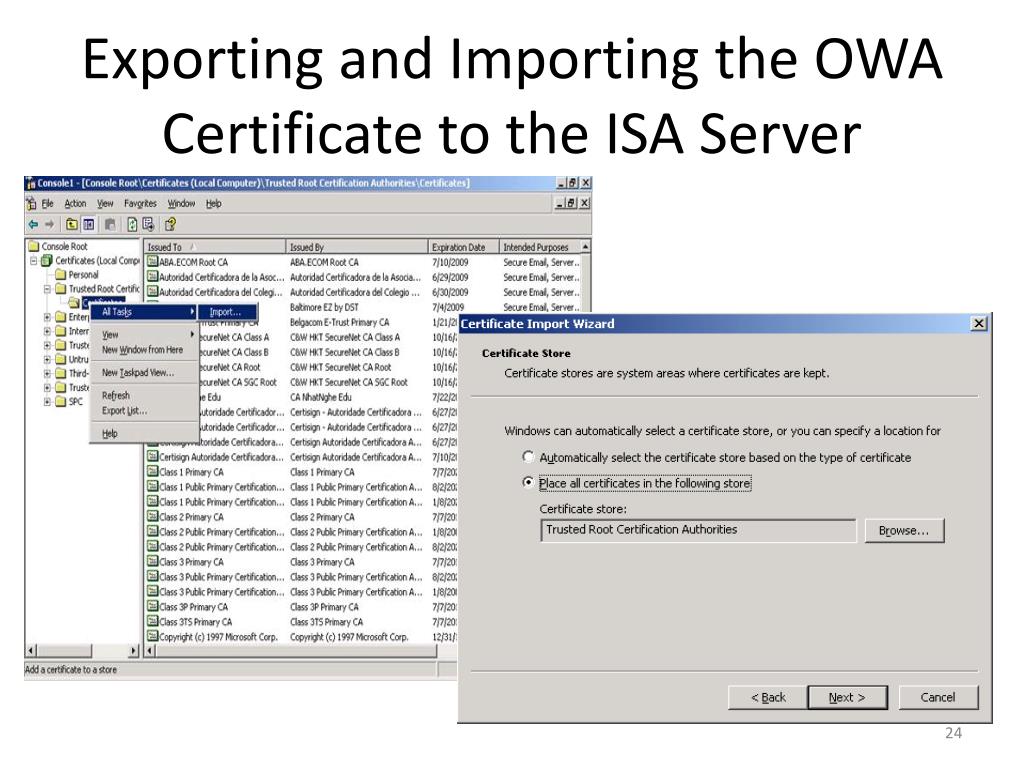Screen dimensions: 1024x768
Task: Click the greyed Copy toolbar icon
Action: 110,225
